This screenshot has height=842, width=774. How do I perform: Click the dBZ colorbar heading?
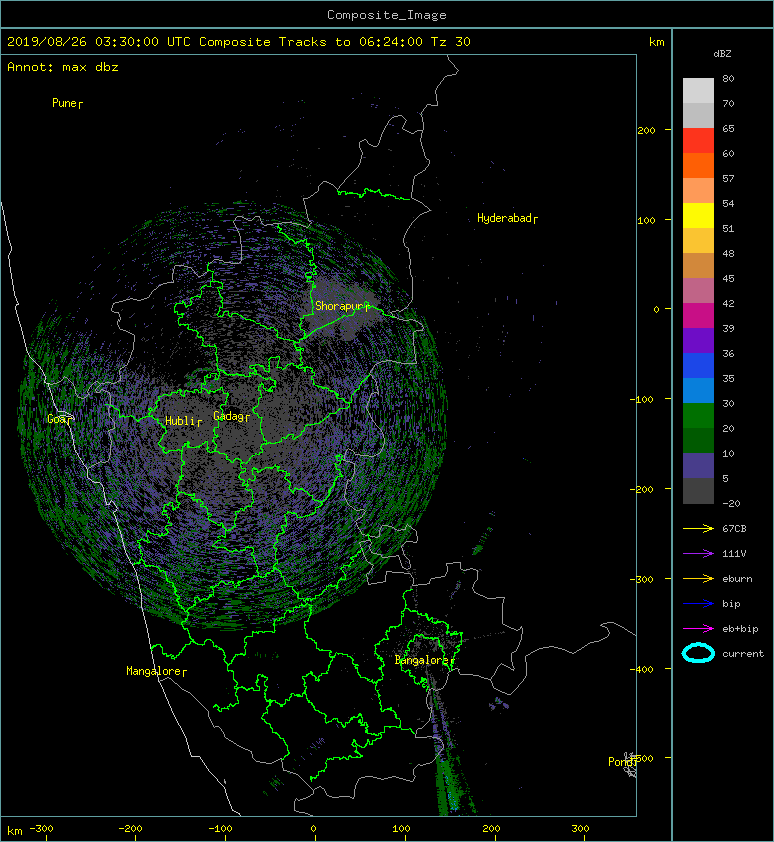(x=722, y=54)
